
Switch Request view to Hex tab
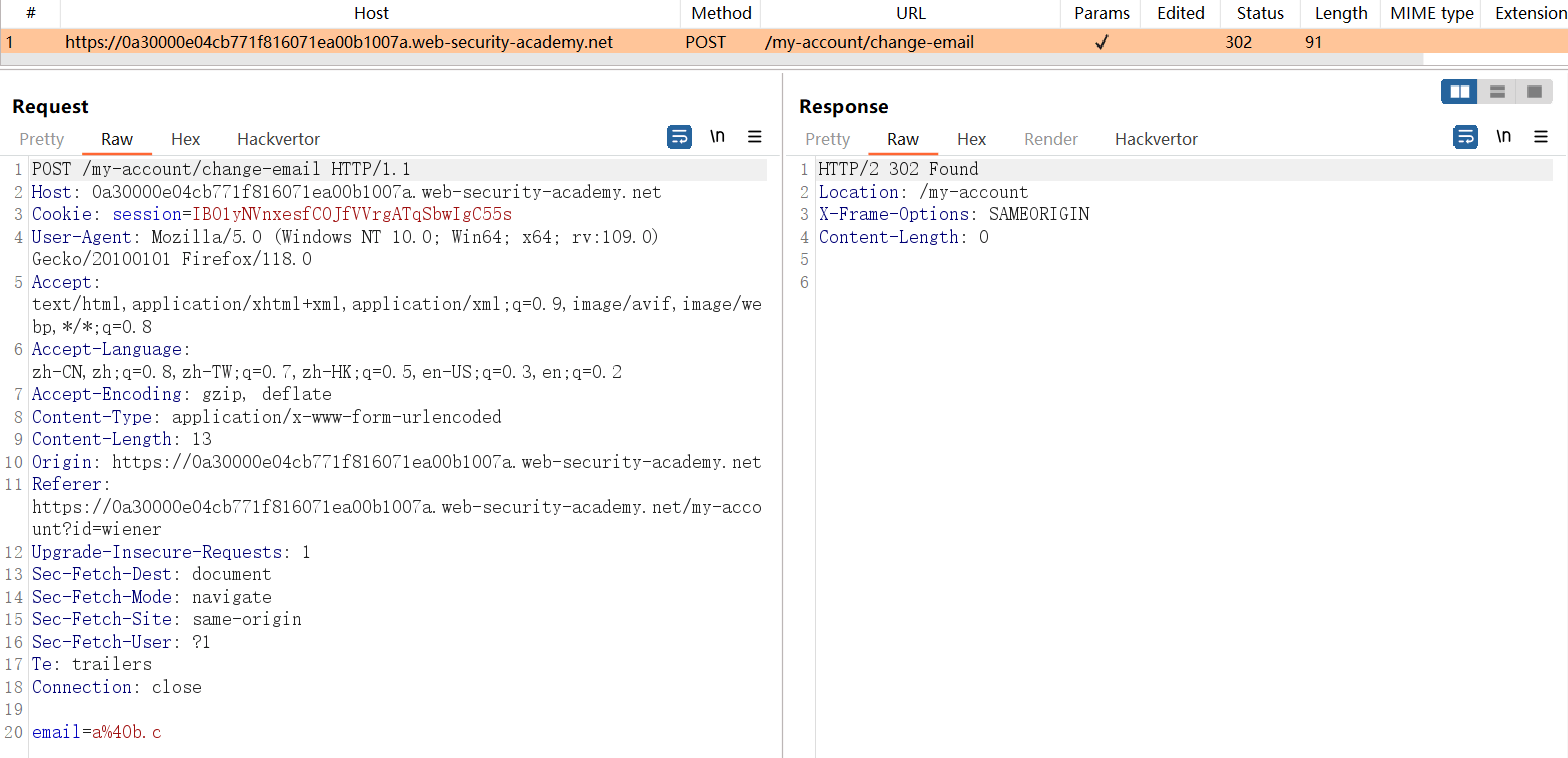pyautogui.click(x=185, y=139)
